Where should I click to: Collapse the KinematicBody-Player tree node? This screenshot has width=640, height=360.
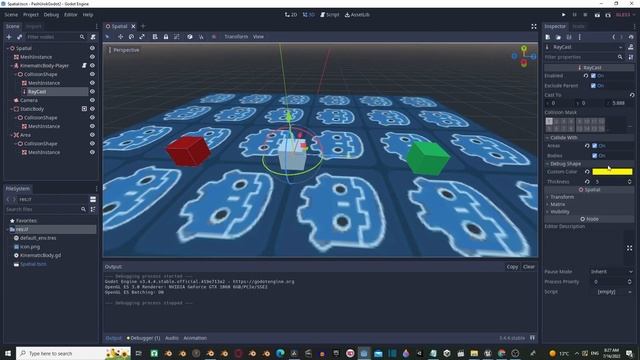(11, 66)
